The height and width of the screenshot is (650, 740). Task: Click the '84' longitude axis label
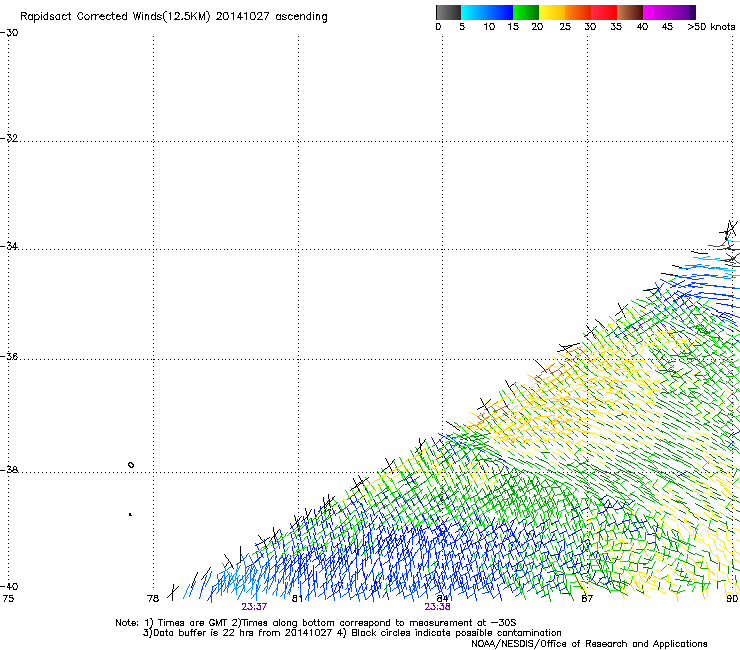click(x=442, y=599)
